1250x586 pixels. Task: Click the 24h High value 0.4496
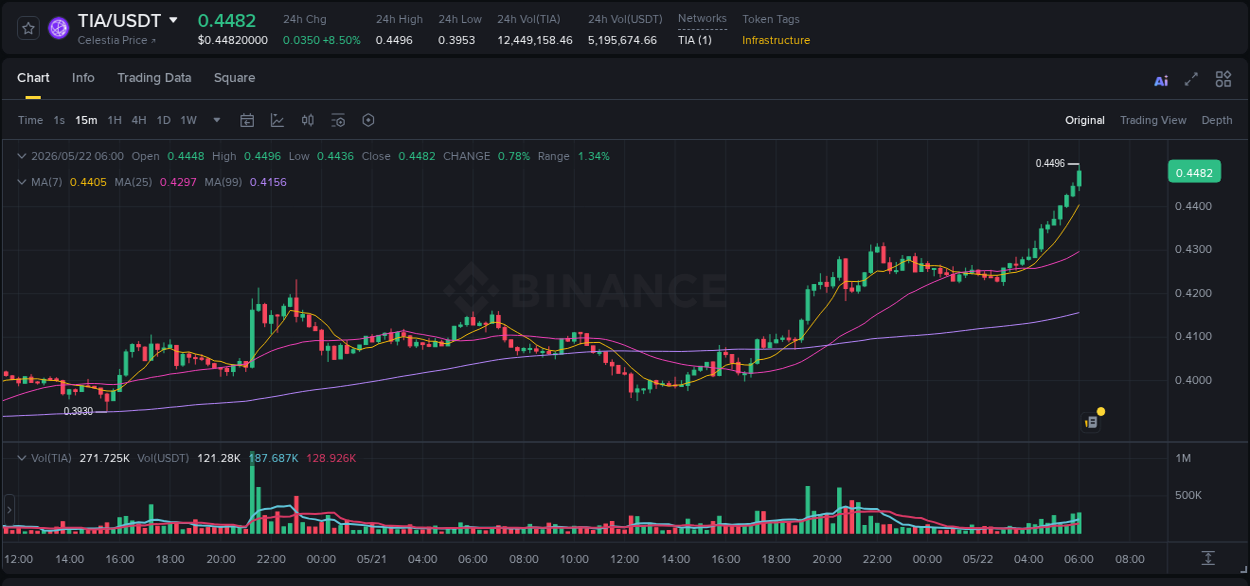(x=394, y=40)
